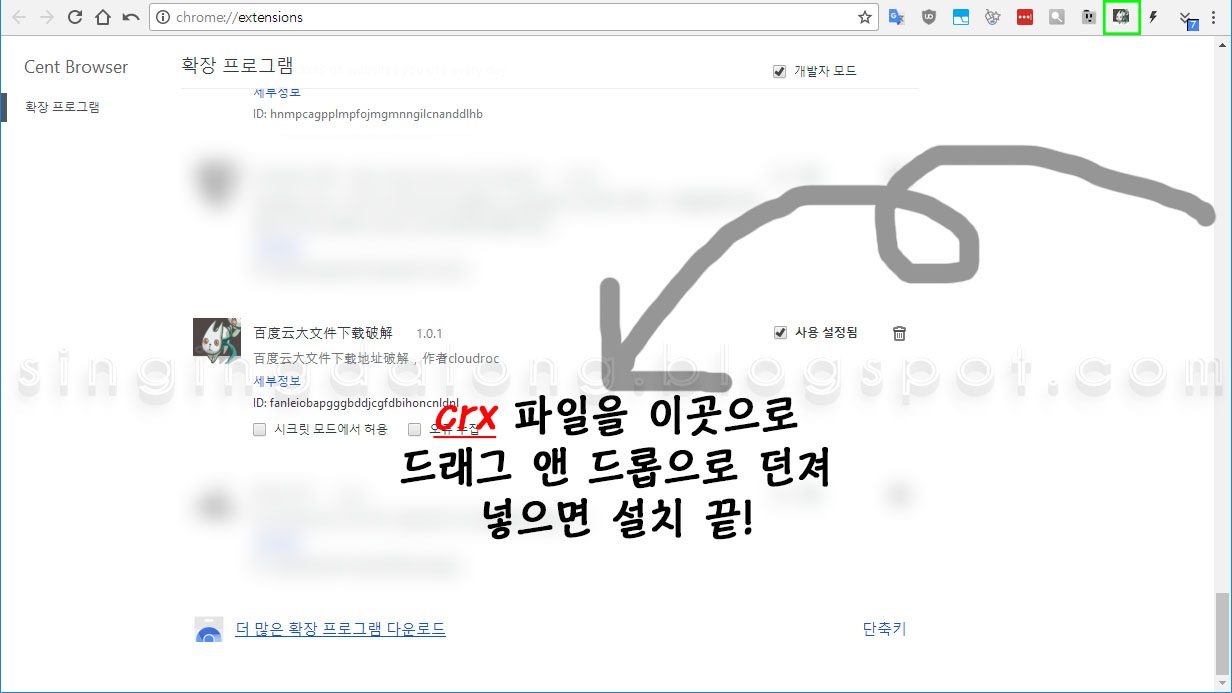Bookmark this page with the star icon
This screenshot has width=1232, height=693.
(x=865, y=17)
